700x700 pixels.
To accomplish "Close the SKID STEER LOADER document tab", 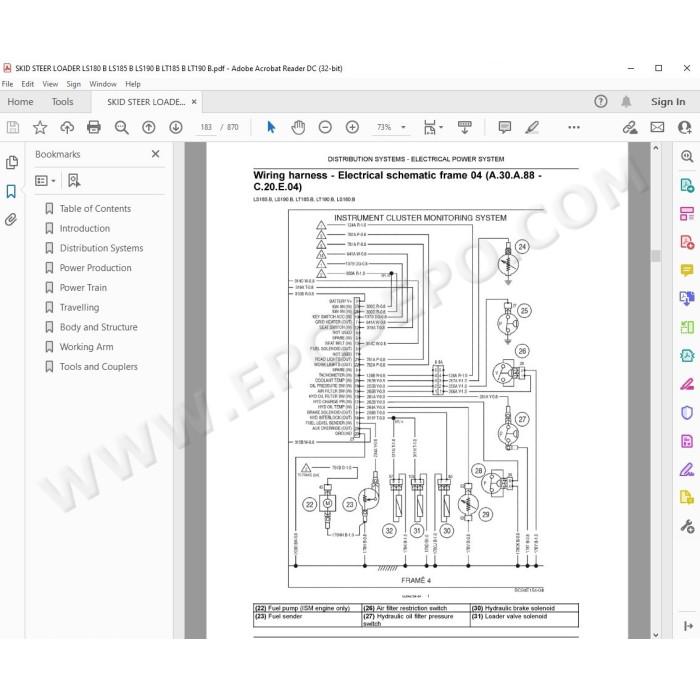I will click(x=194, y=102).
